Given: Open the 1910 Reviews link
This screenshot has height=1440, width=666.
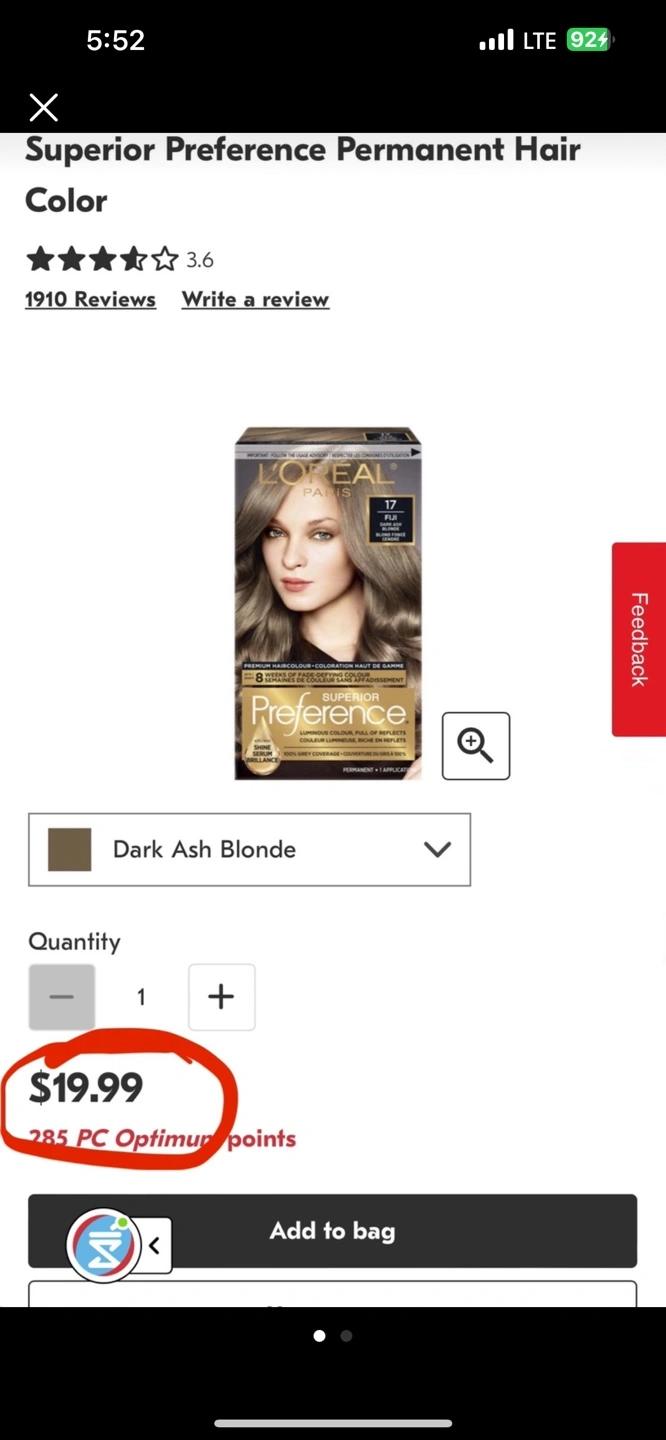Looking at the screenshot, I should tap(90, 299).
